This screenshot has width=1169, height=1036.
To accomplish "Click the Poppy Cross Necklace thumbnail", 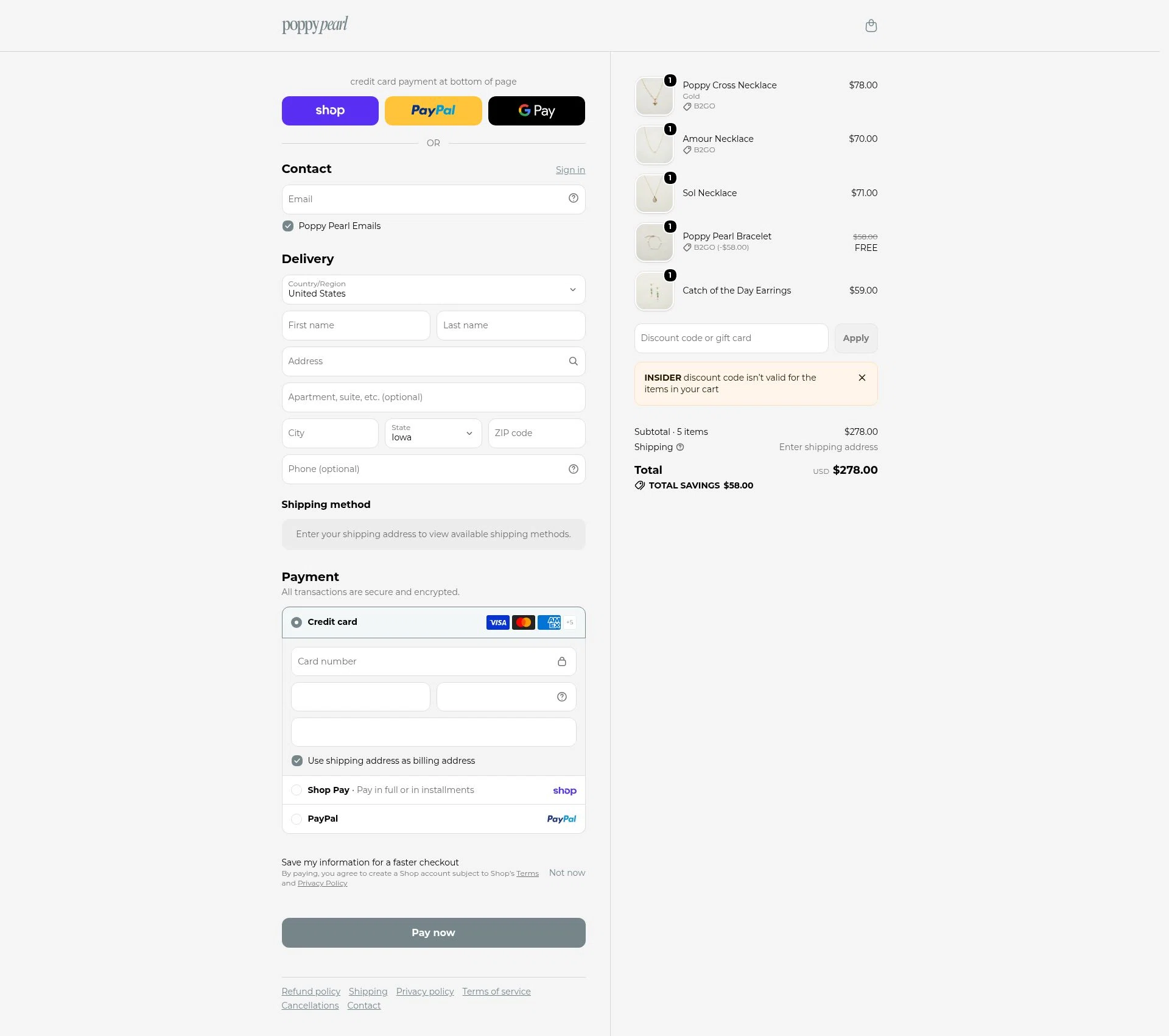I will tap(654, 96).
